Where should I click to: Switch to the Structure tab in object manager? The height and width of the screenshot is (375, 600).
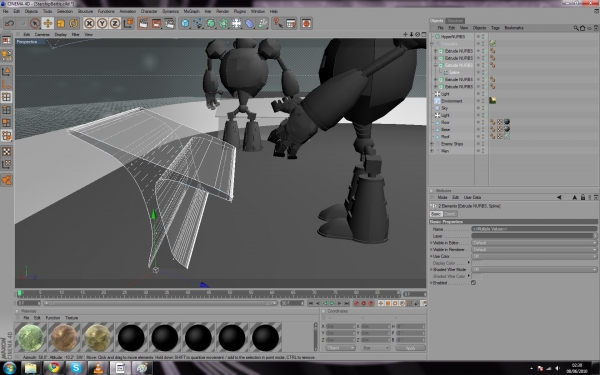pyautogui.click(x=455, y=21)
